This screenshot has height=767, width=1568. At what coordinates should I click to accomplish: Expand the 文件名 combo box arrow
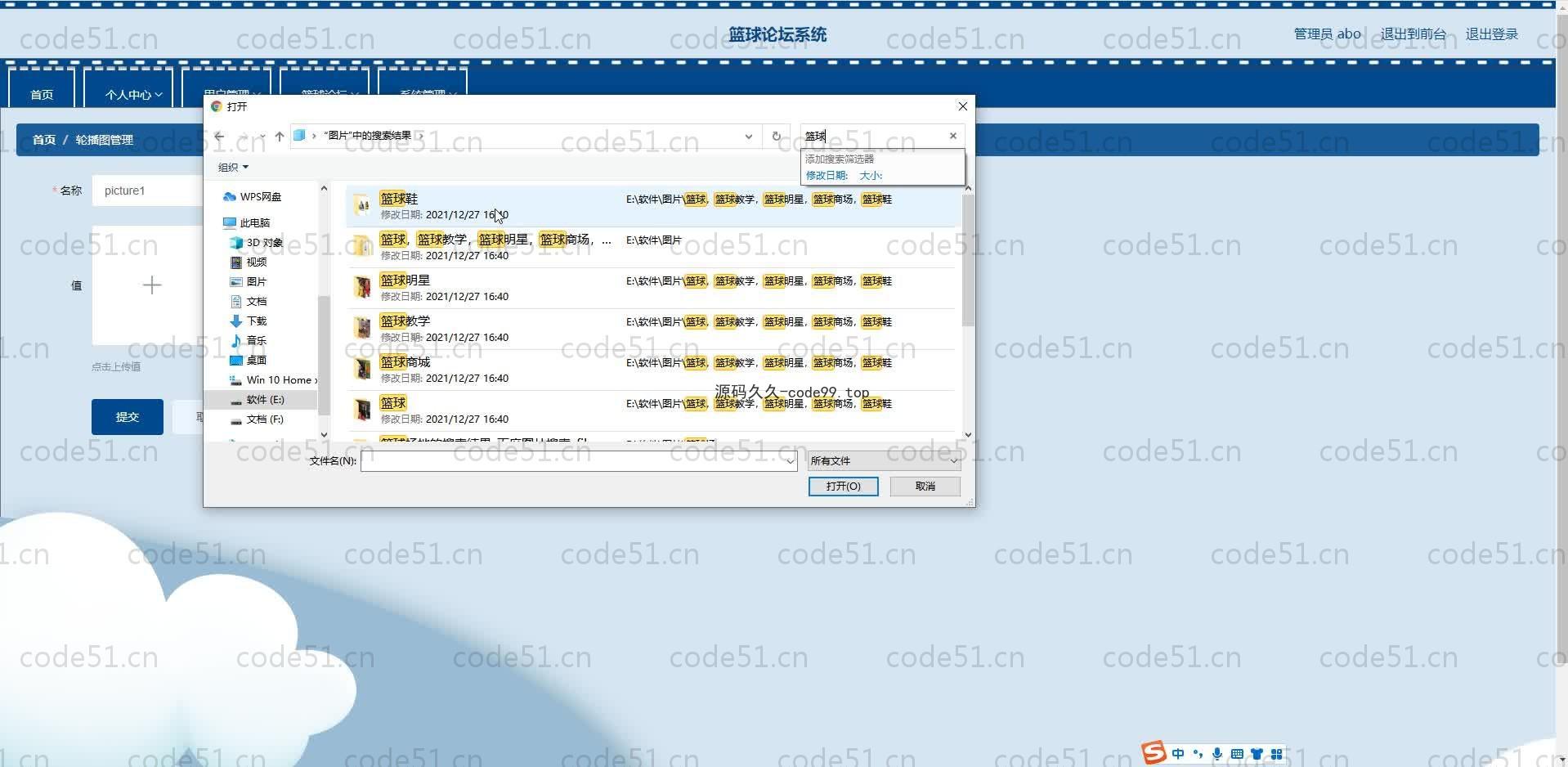point(791,461)
